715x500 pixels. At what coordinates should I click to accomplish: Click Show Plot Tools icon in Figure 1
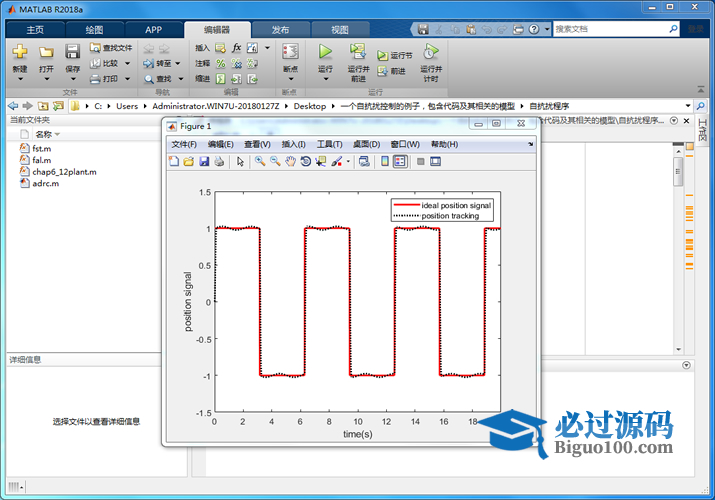point(435,161)
